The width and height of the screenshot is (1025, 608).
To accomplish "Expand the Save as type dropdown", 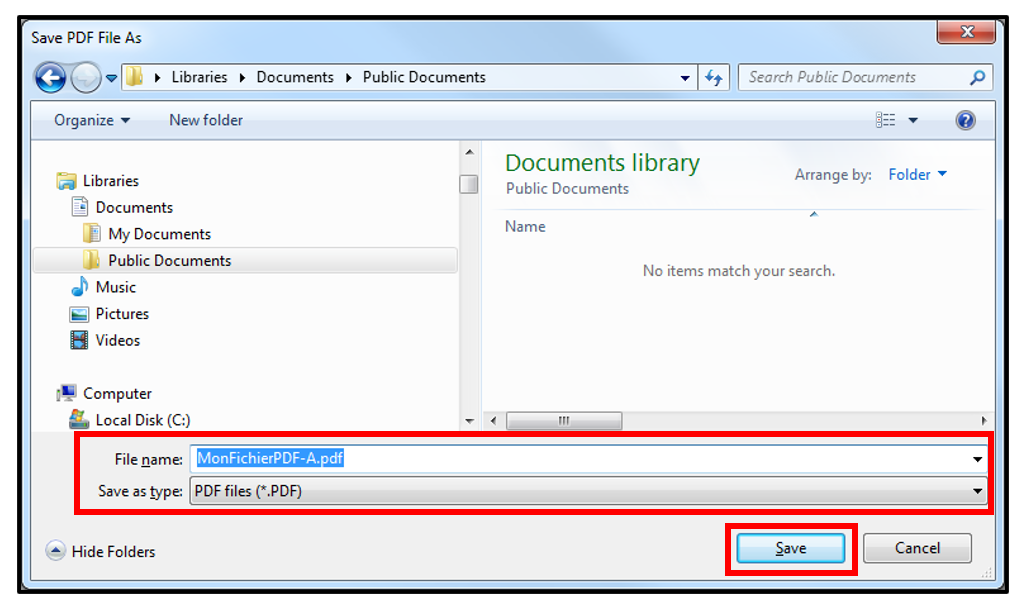I will [976, 491].
